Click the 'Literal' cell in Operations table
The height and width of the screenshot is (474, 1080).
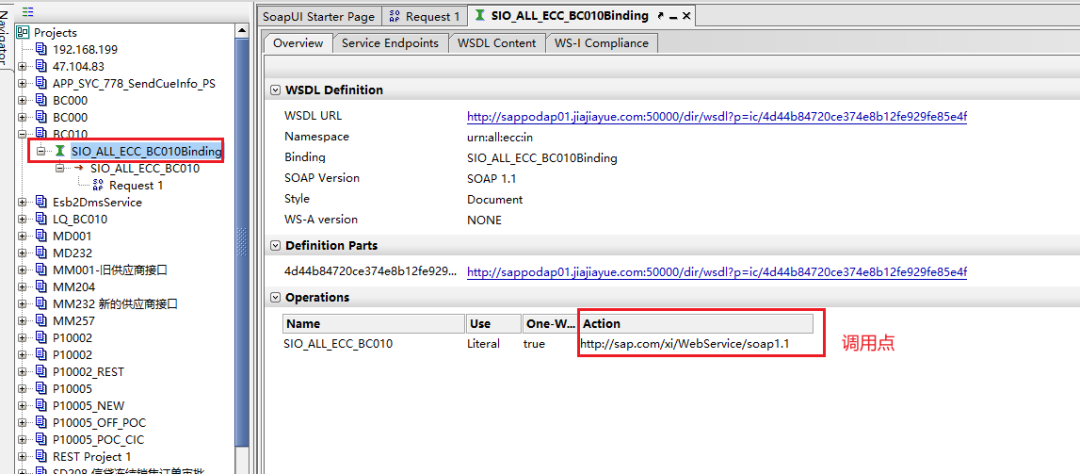tap(484, 343)
